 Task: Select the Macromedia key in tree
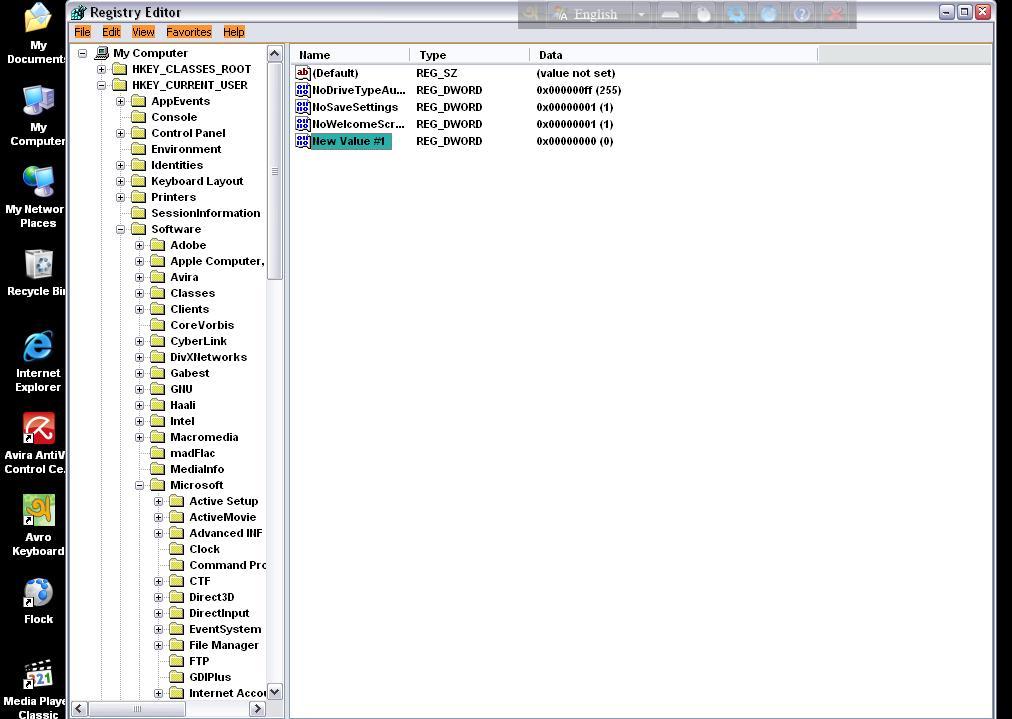203,437
